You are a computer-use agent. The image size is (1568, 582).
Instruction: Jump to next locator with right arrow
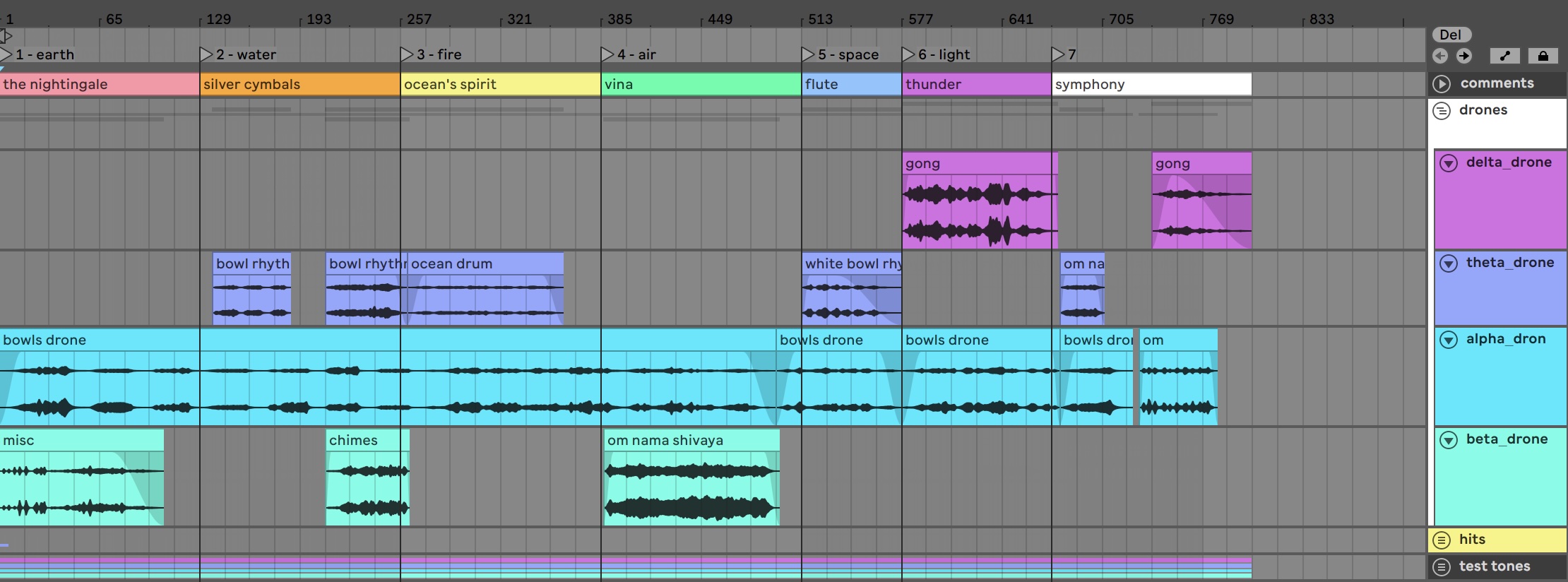(x=1464, y=56)
